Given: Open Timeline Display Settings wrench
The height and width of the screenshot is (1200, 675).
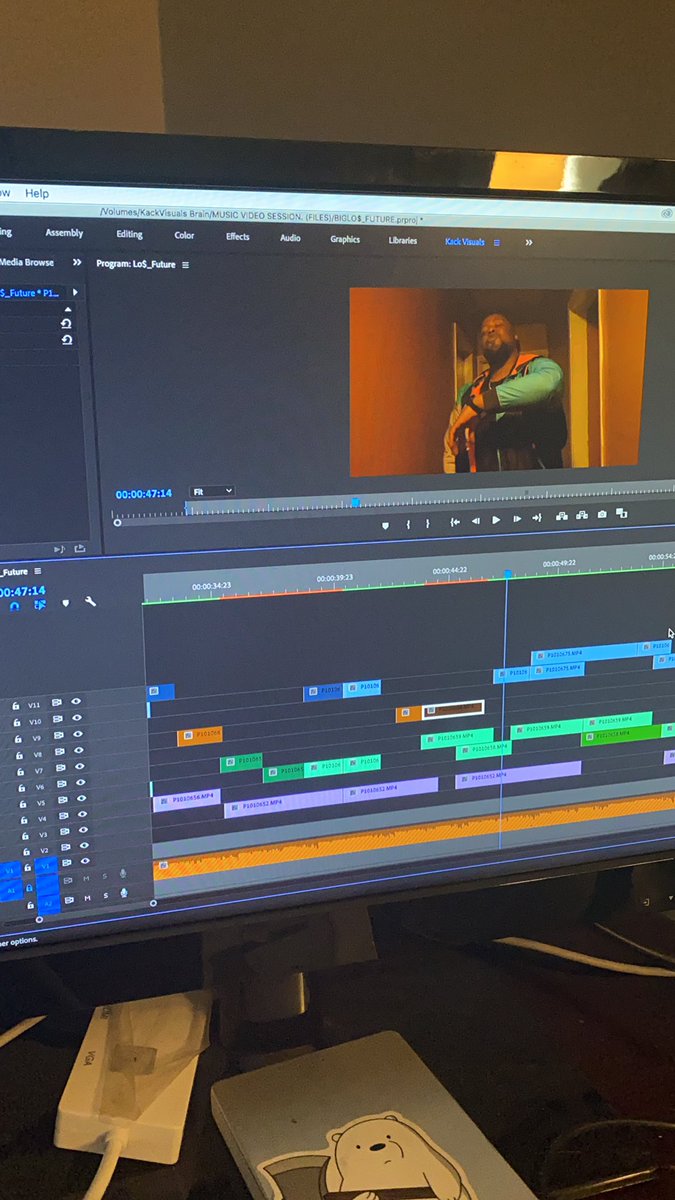Looking at the screenshot, I should pos(90,601).
